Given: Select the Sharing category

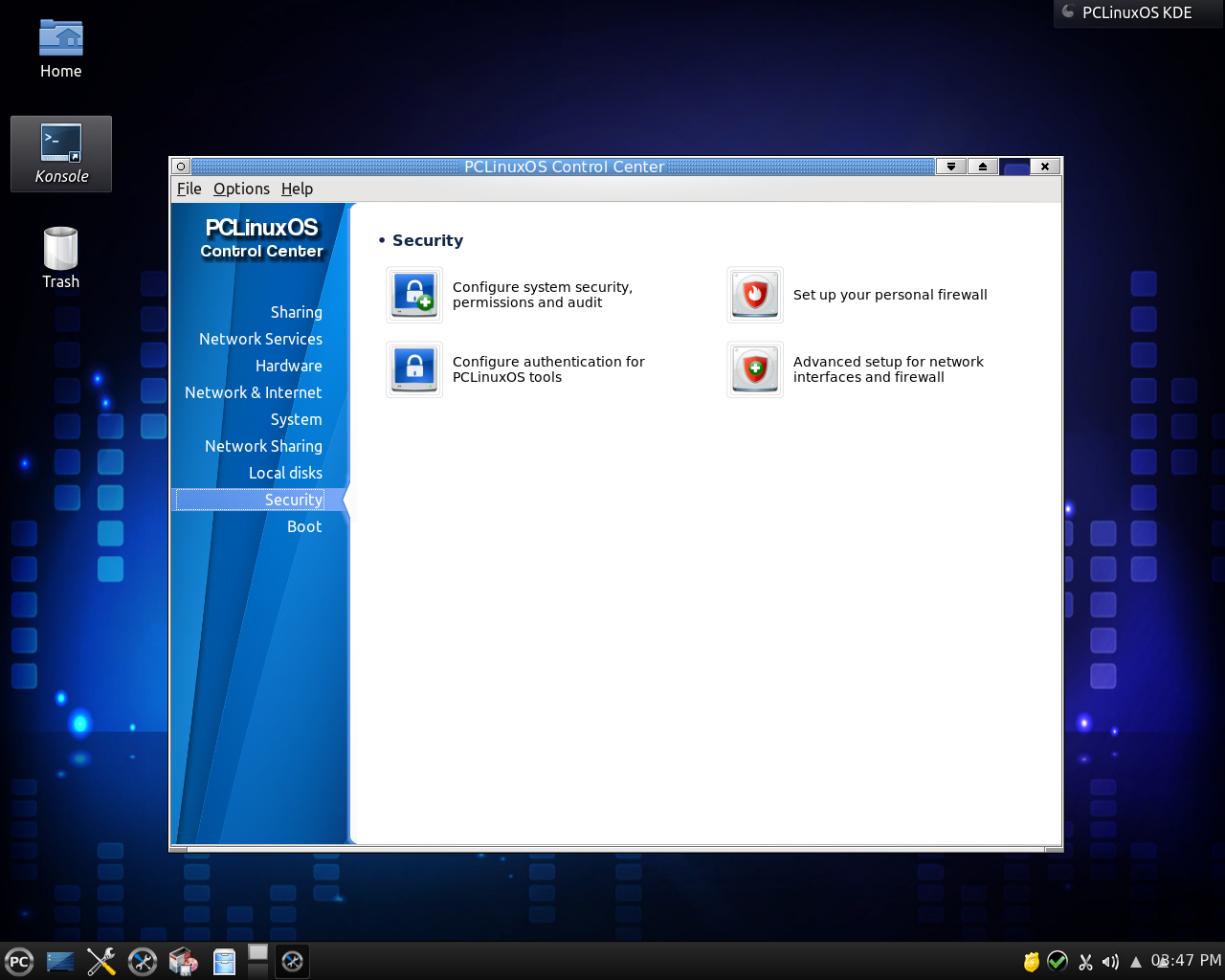Looking at the screenshot, I should tap(297, 312).
